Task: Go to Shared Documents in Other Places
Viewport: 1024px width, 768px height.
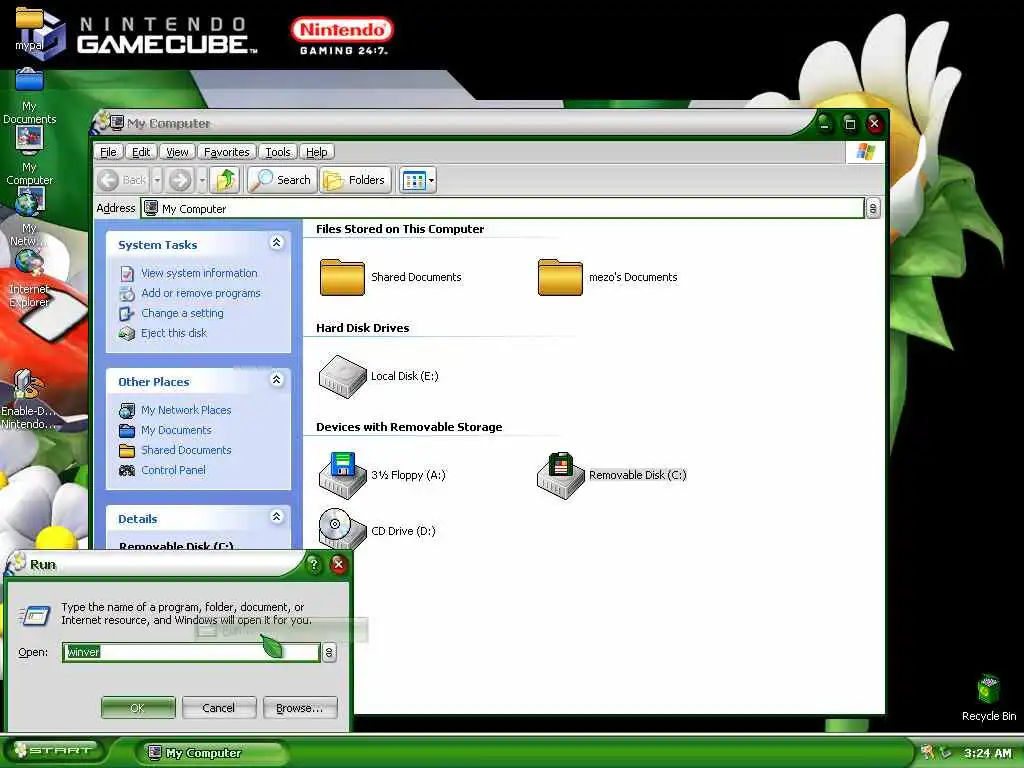Action: tap(186, 450)
